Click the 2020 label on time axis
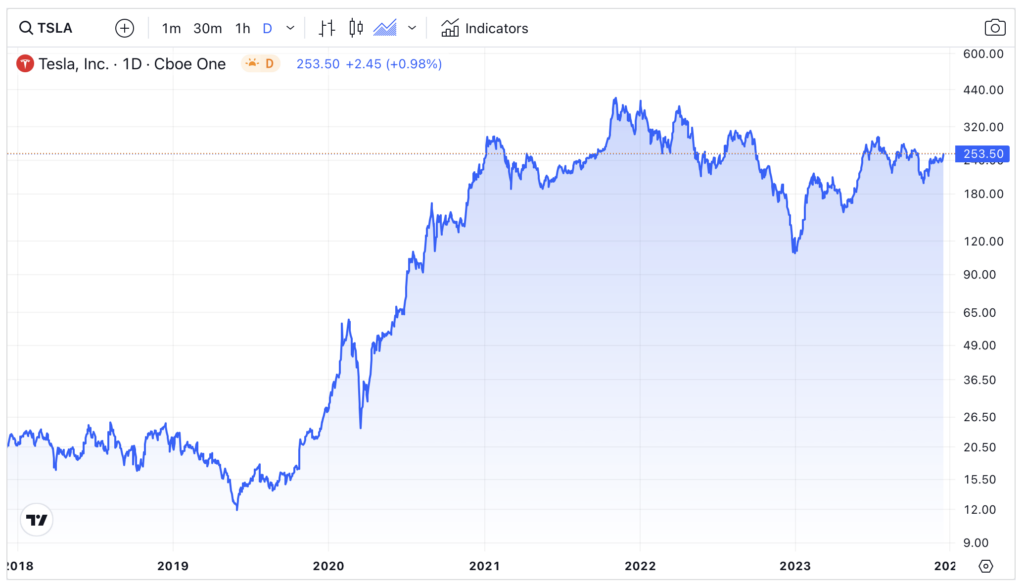Screen dimensions: 1024x584 coord(328,566)
